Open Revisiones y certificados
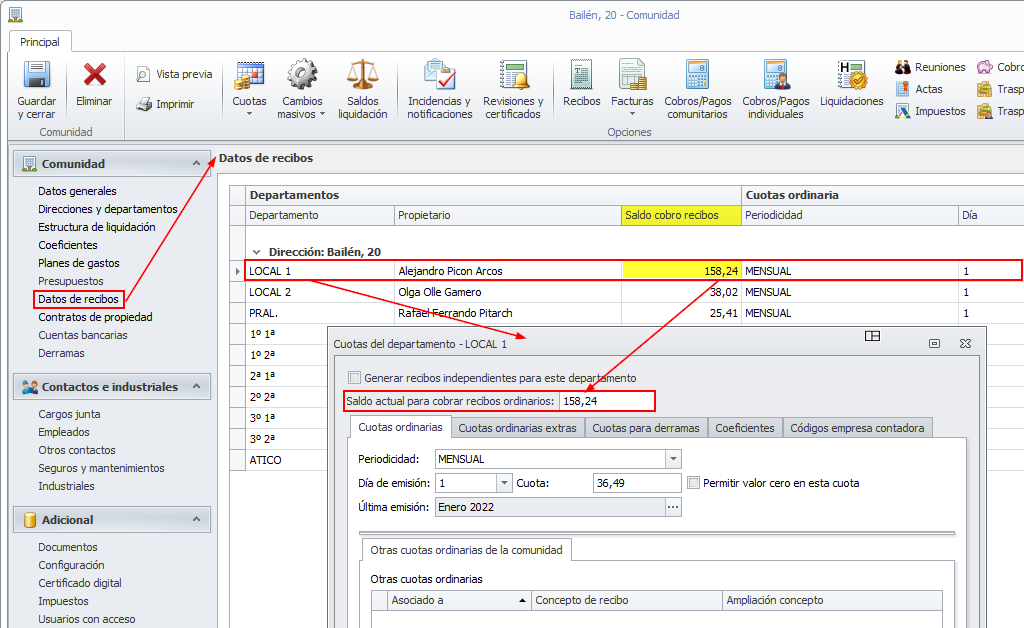1024x628 pixels. click(513, 76)
